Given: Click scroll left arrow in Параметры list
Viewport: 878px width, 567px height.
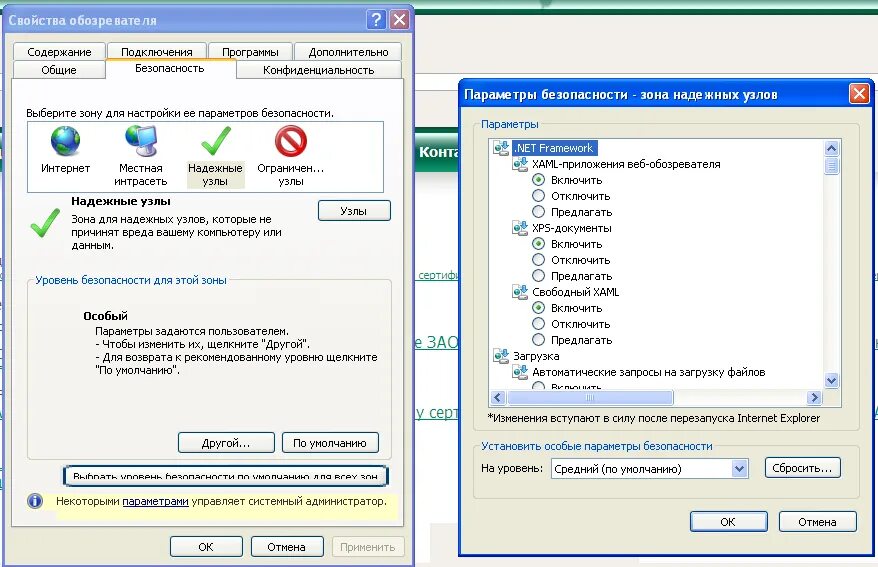Looking at the screenshot, I should pyautogui.click(x=498, y=397).
